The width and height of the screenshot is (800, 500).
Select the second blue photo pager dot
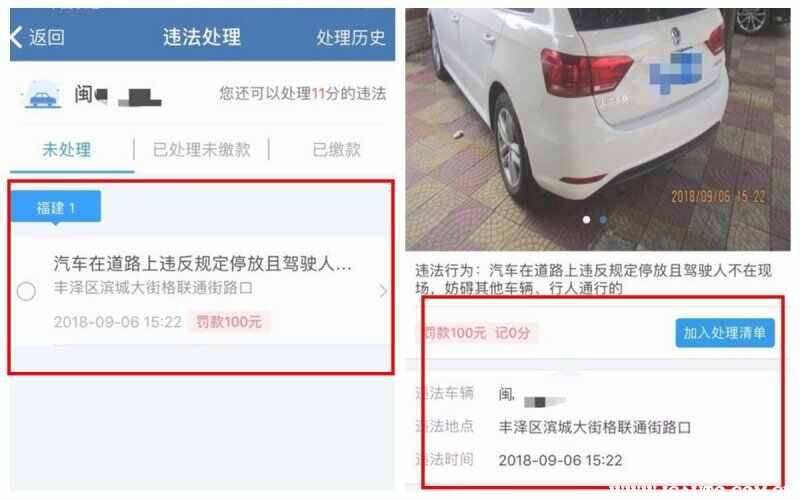pos(603,219)
